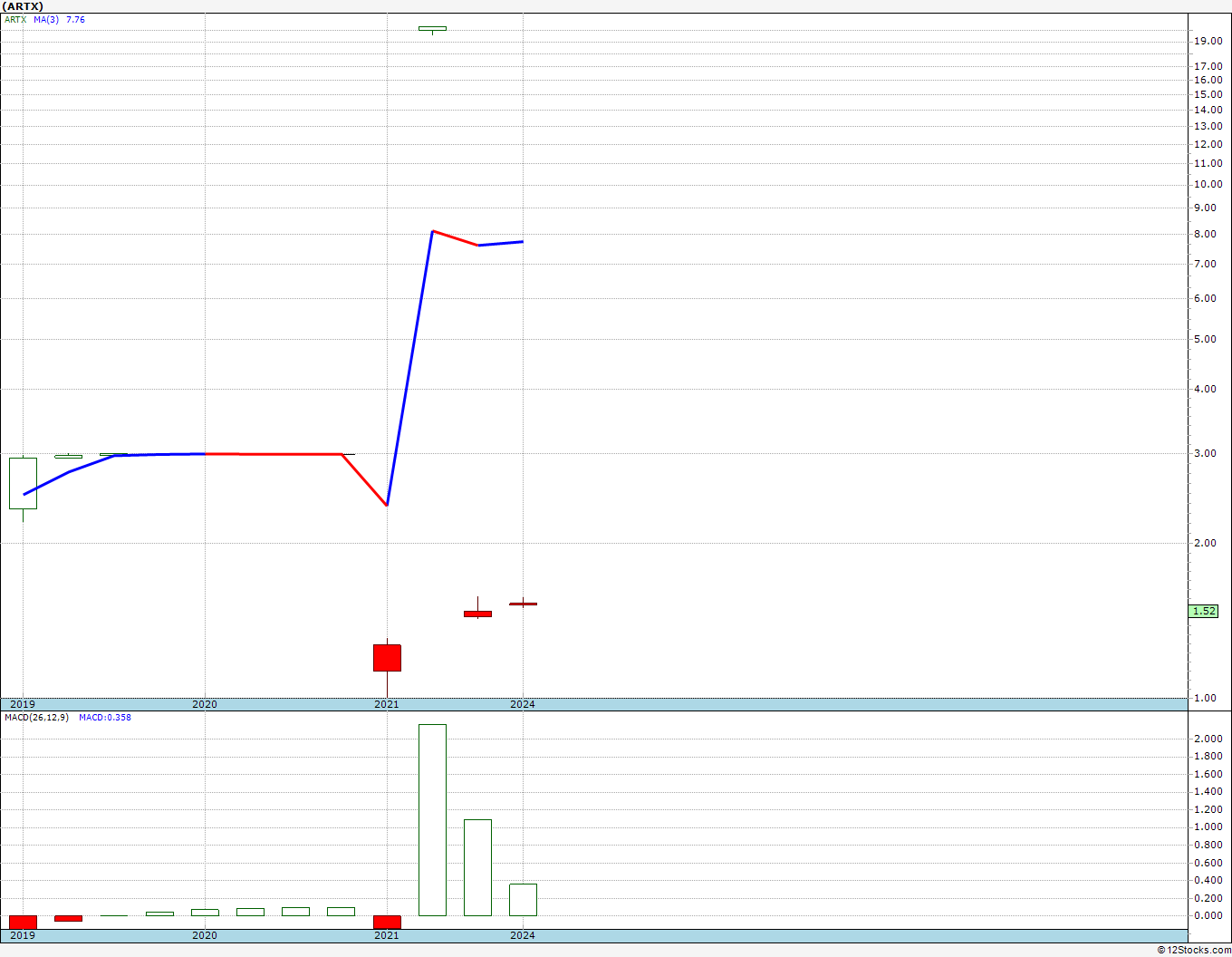
Task: Select 2021 on the MACD panel time axis
Action: pos(387,935)
